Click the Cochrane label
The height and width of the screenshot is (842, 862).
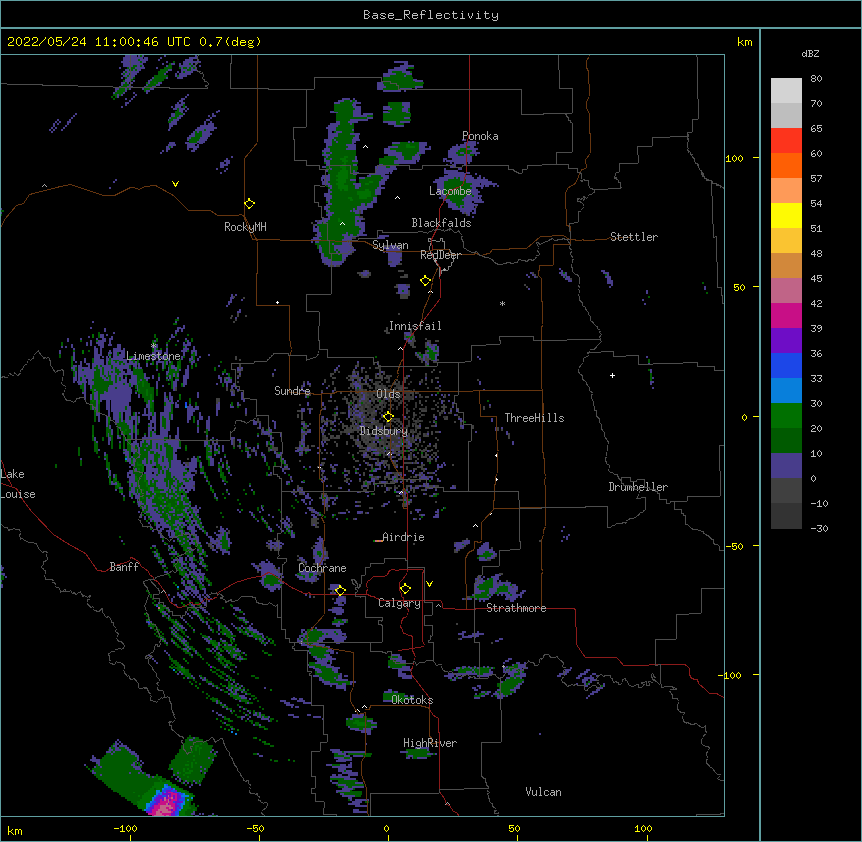point(322,568)
